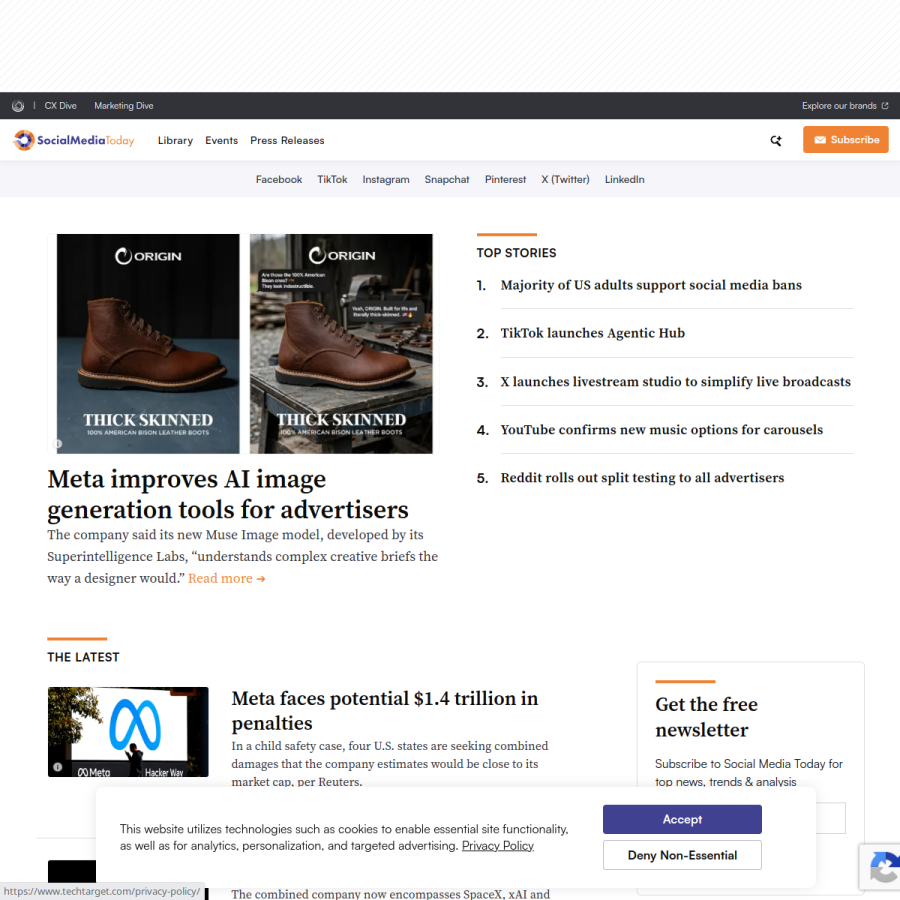Open the search icon in header

776,141
